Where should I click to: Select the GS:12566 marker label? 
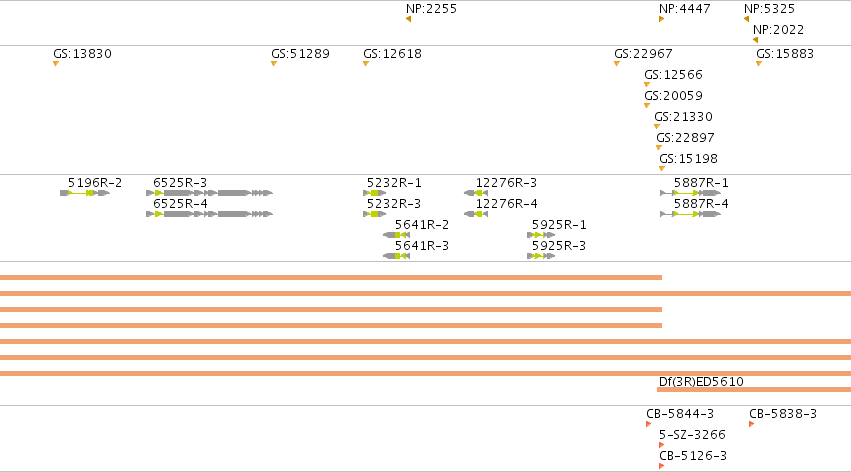click(x=673, y=75)
